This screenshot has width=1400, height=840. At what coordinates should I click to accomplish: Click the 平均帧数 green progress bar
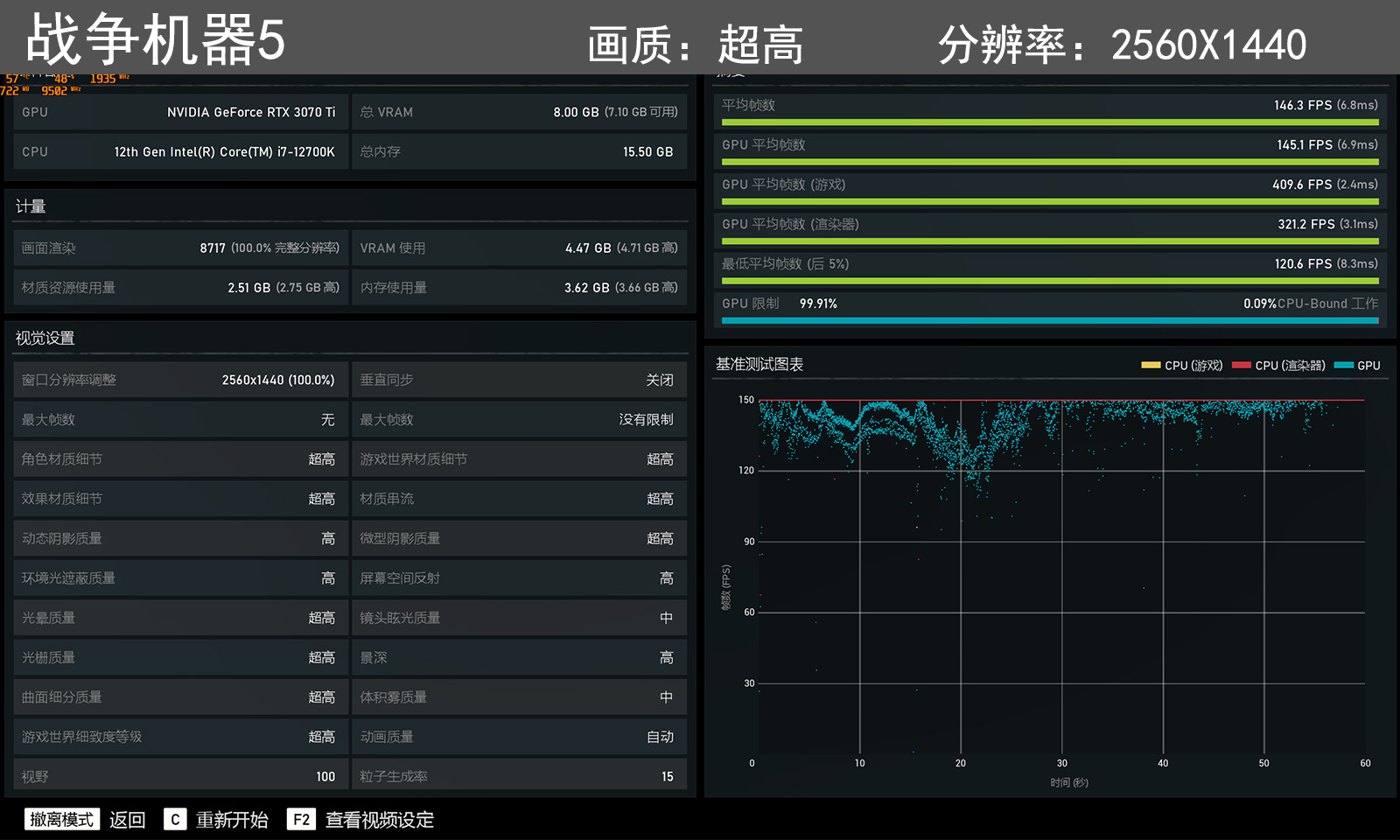1050,121
